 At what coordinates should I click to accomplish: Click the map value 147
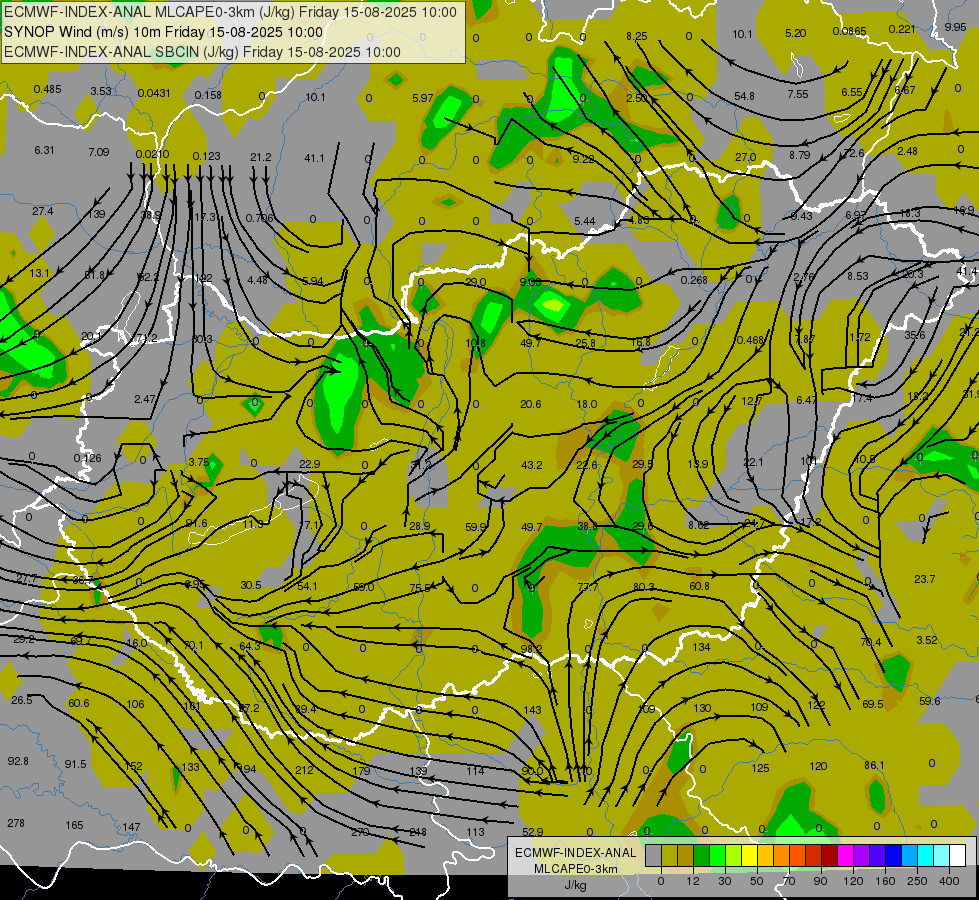pyautogui.click(x=131, y=827)
